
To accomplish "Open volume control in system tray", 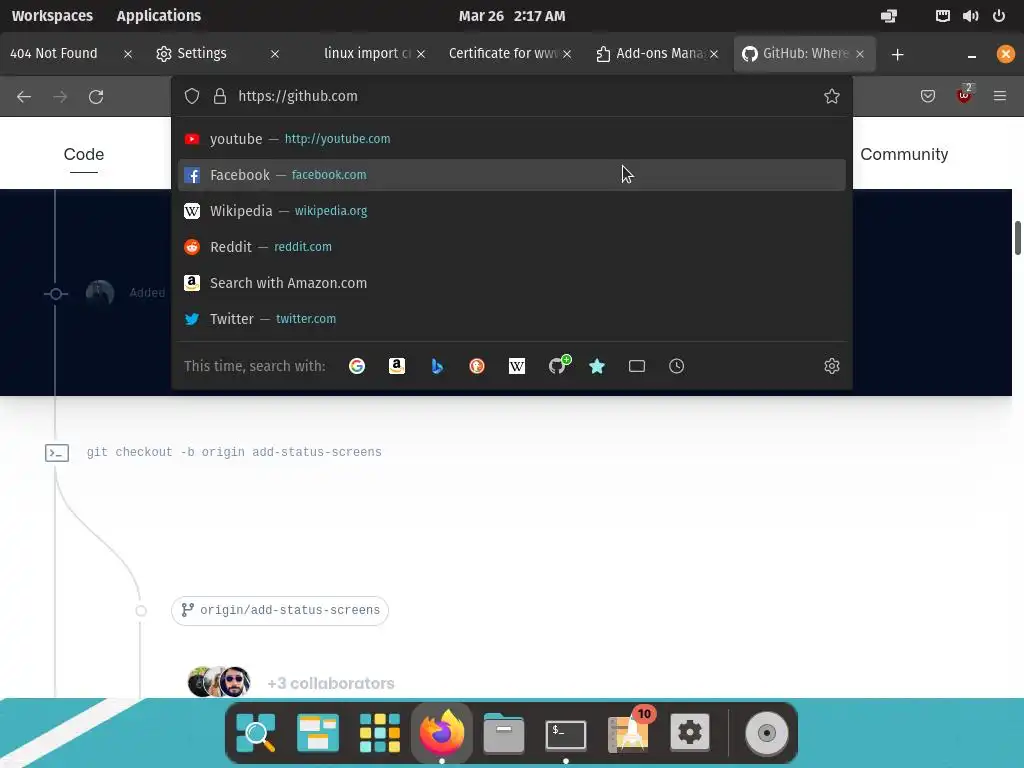I will tap(970, 16).
